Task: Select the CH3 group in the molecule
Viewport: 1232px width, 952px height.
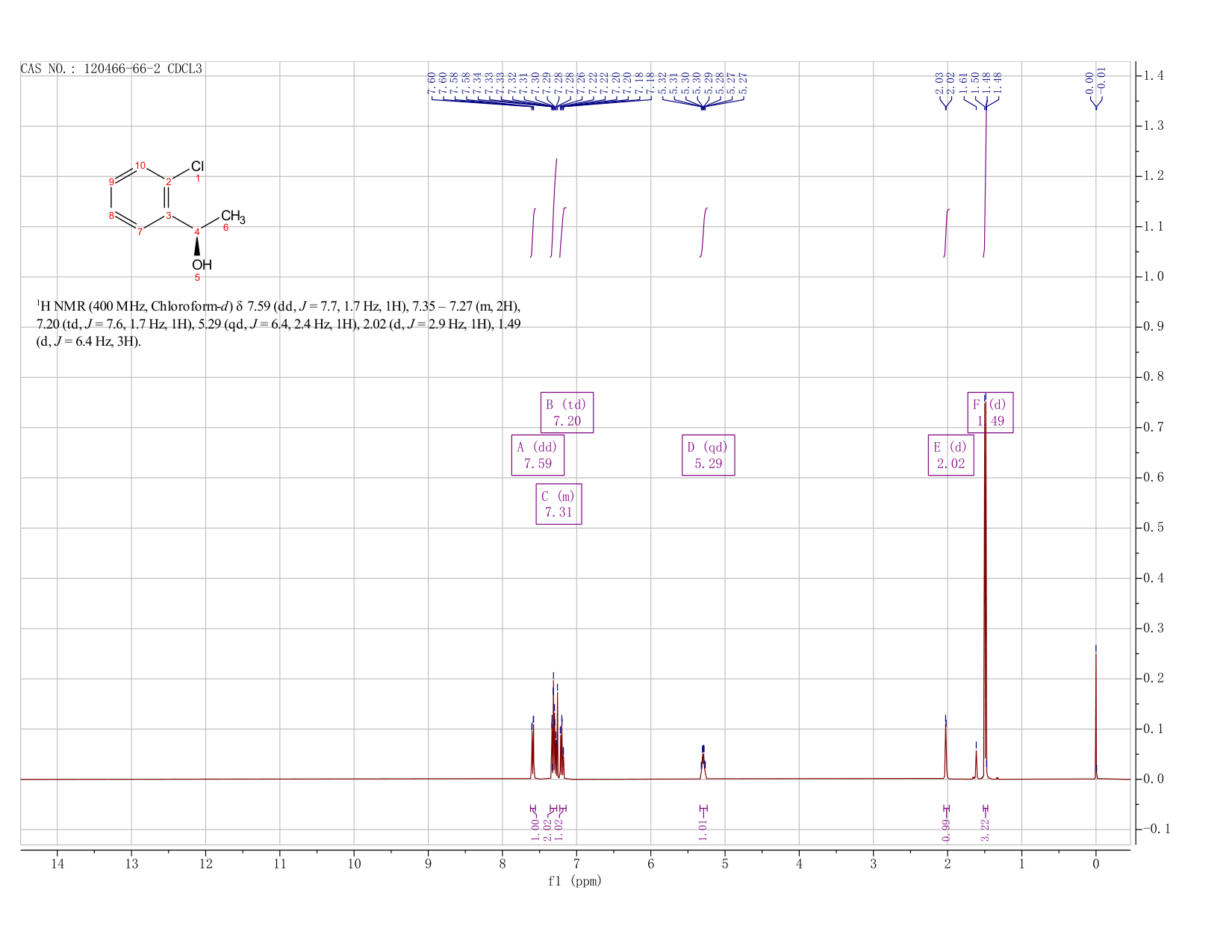Action: pyautogui.click(x=233, y=217)
